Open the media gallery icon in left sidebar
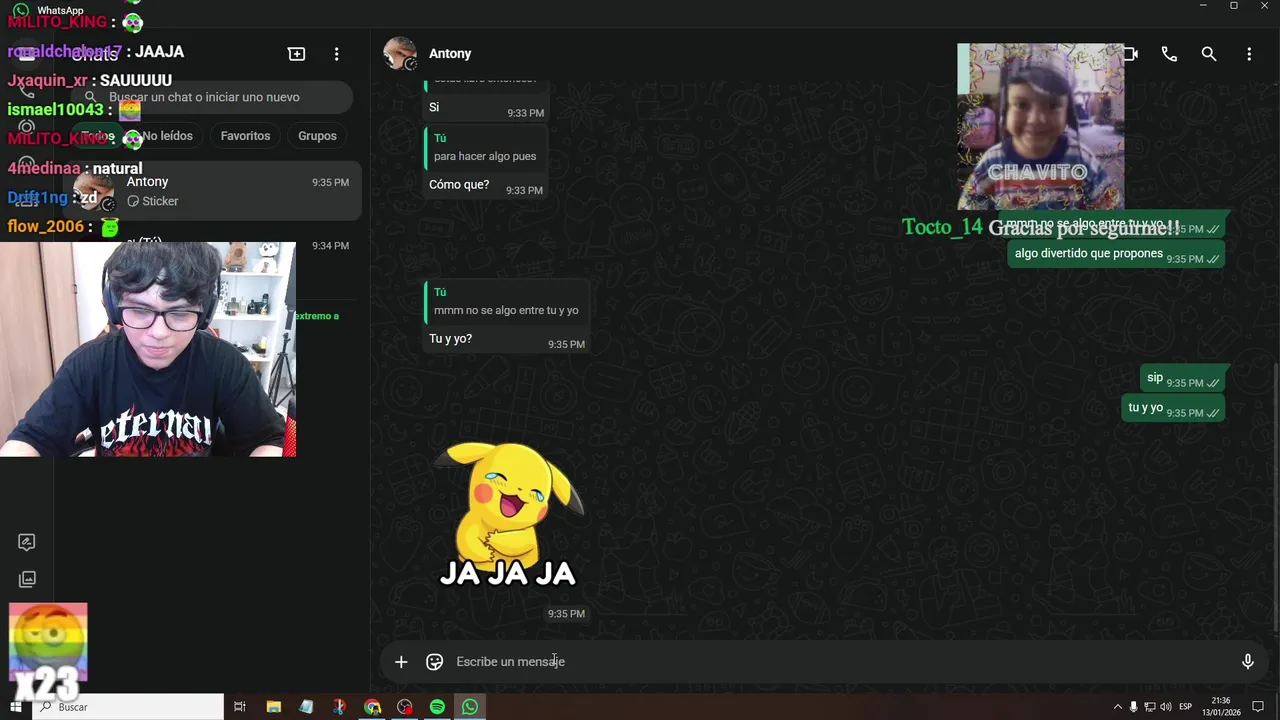 pos(27,579)
